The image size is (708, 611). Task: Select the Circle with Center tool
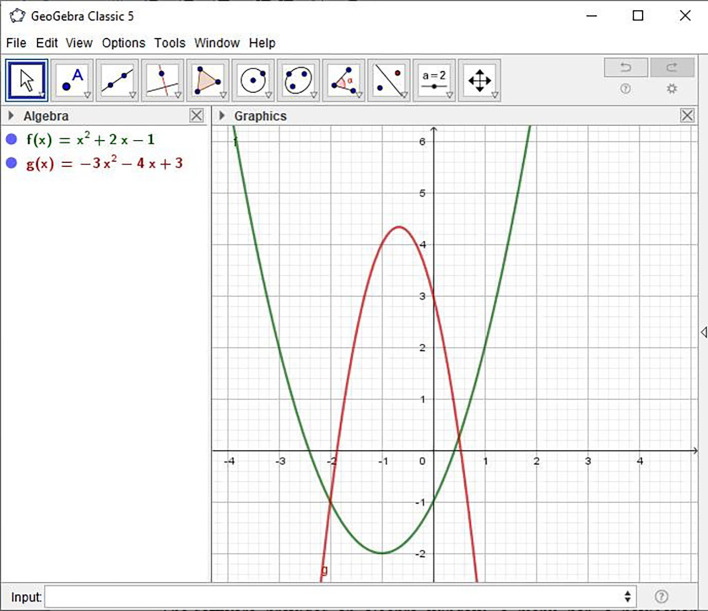pos(253,80)
